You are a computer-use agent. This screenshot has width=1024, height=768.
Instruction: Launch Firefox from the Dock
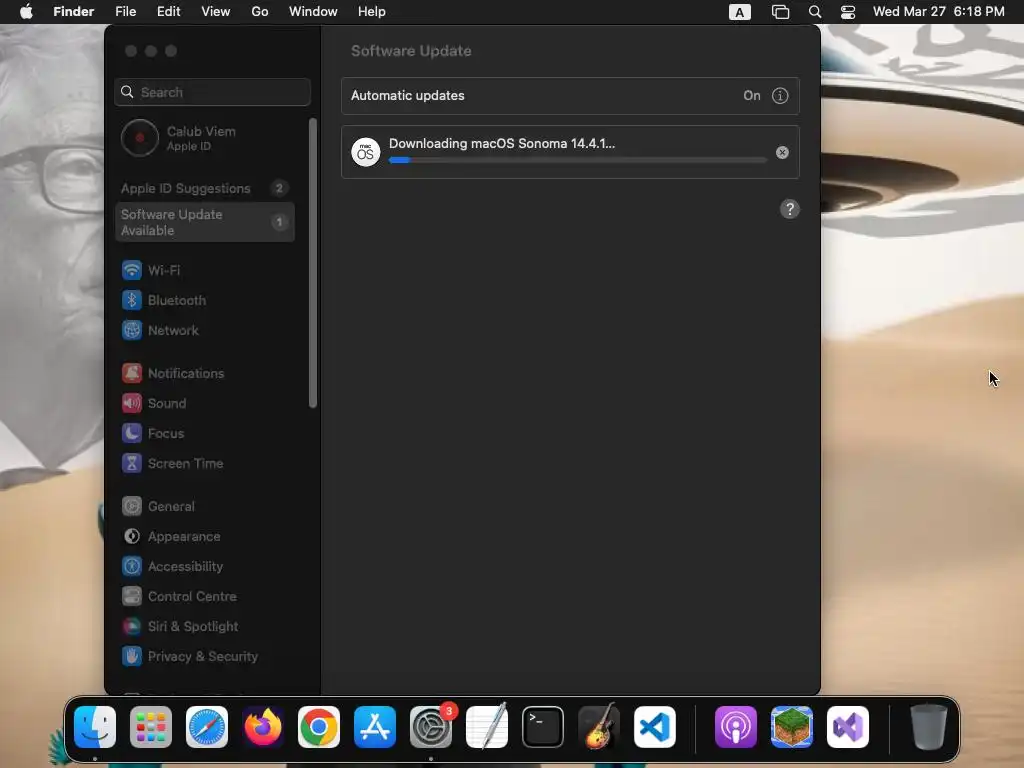point(263,727)
